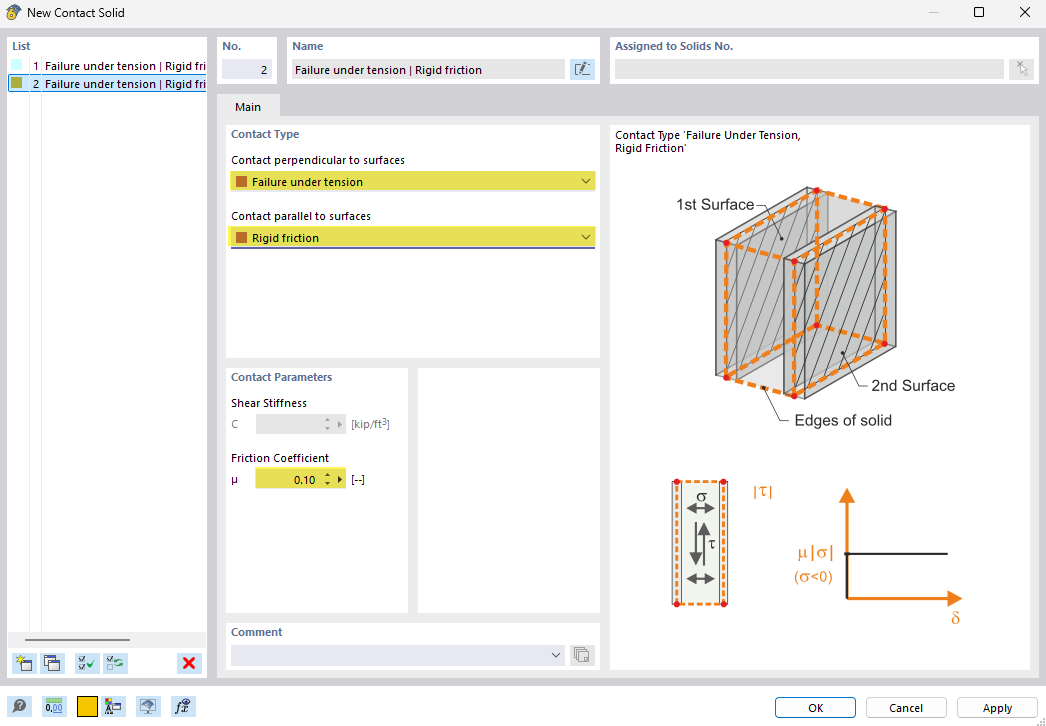Copy comment using the duplicate icon
This screenshot has height=726, width=1046.
tap(582, 655)
